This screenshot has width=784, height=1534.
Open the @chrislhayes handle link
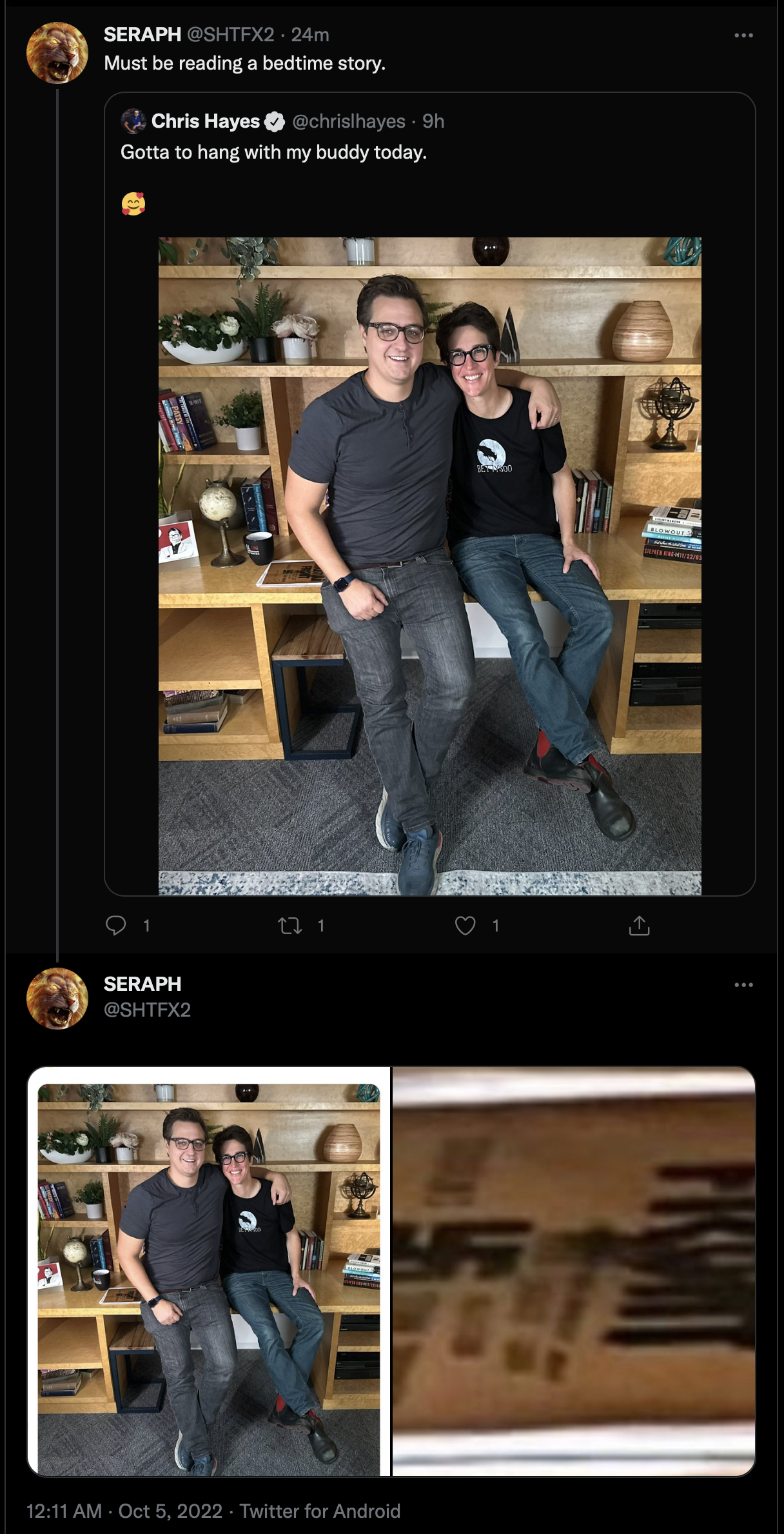(349, 121)
